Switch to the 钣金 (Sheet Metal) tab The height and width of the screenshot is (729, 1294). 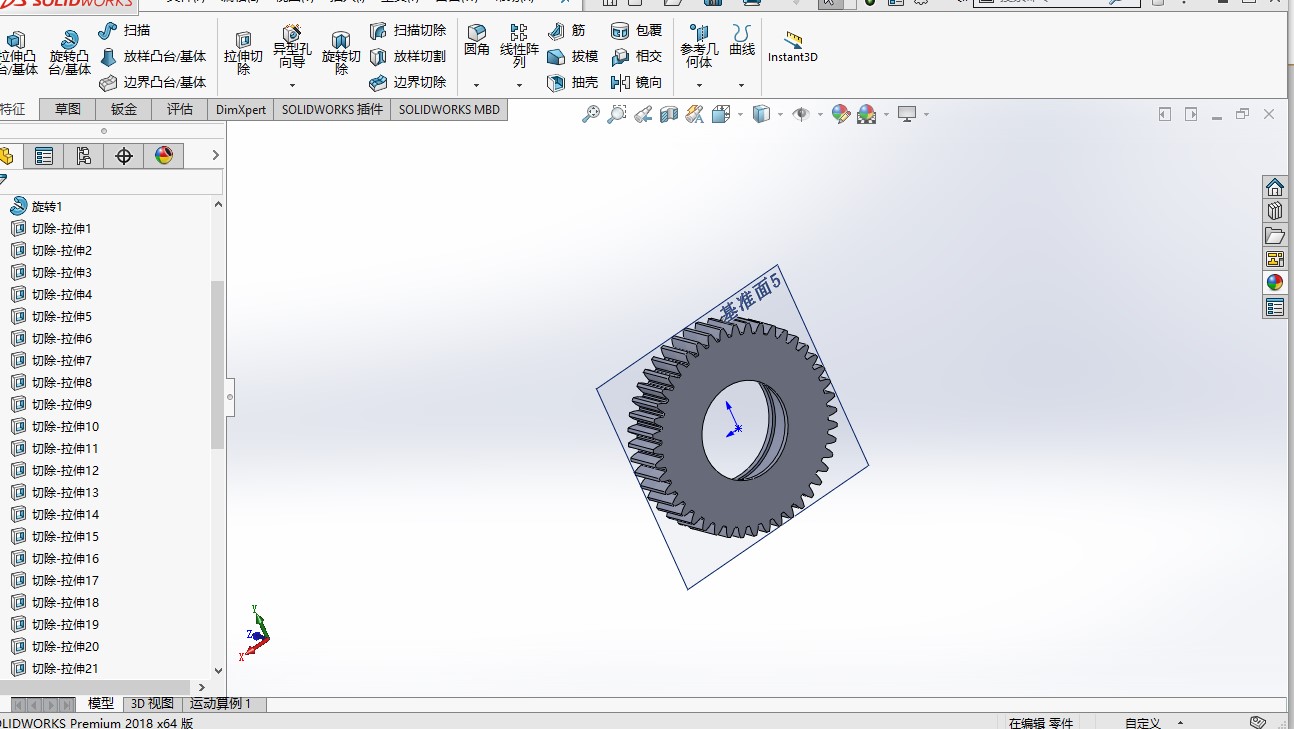click(122, 109)
